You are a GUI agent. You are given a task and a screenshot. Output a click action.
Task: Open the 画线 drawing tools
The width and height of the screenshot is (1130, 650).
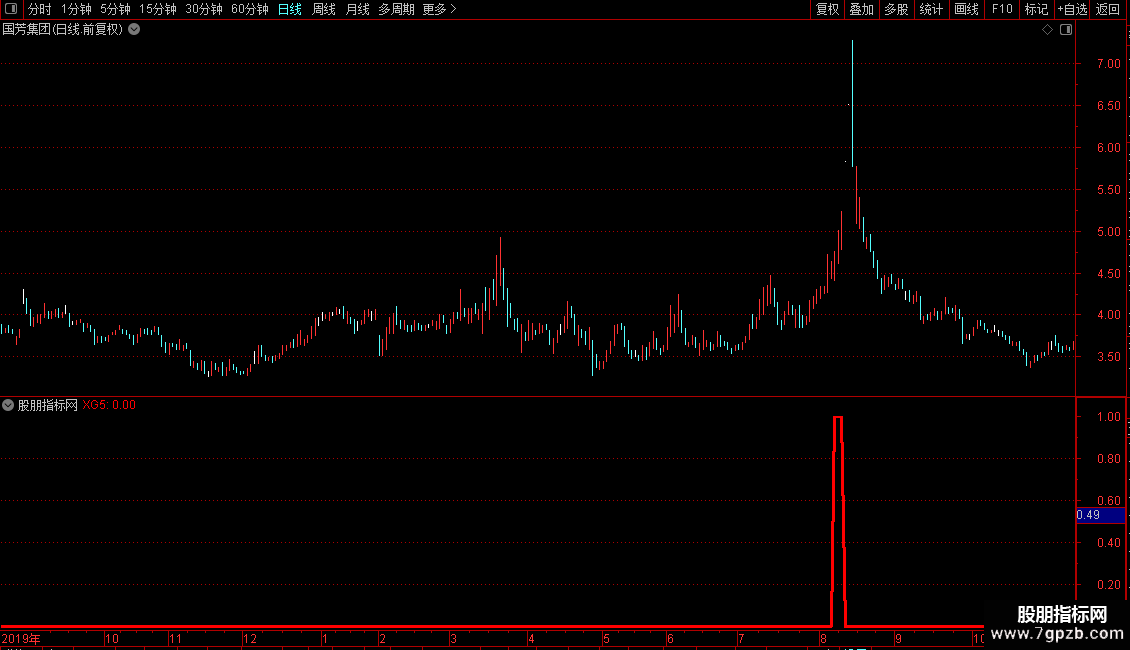point(966,9)
